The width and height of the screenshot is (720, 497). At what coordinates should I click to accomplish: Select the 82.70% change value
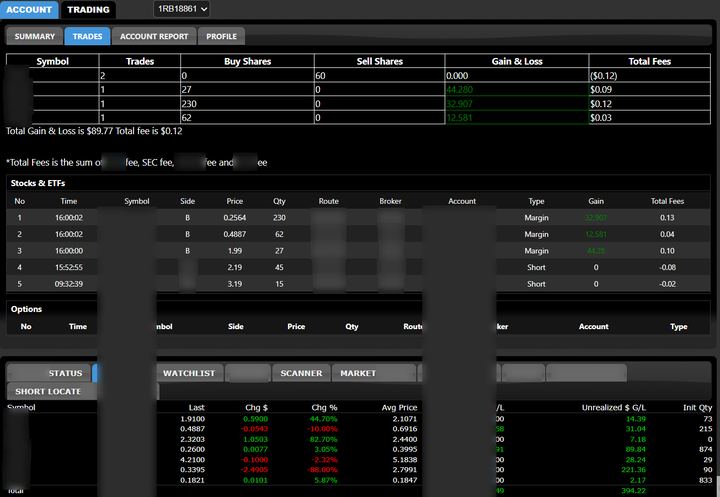click(x=323, y=439)
